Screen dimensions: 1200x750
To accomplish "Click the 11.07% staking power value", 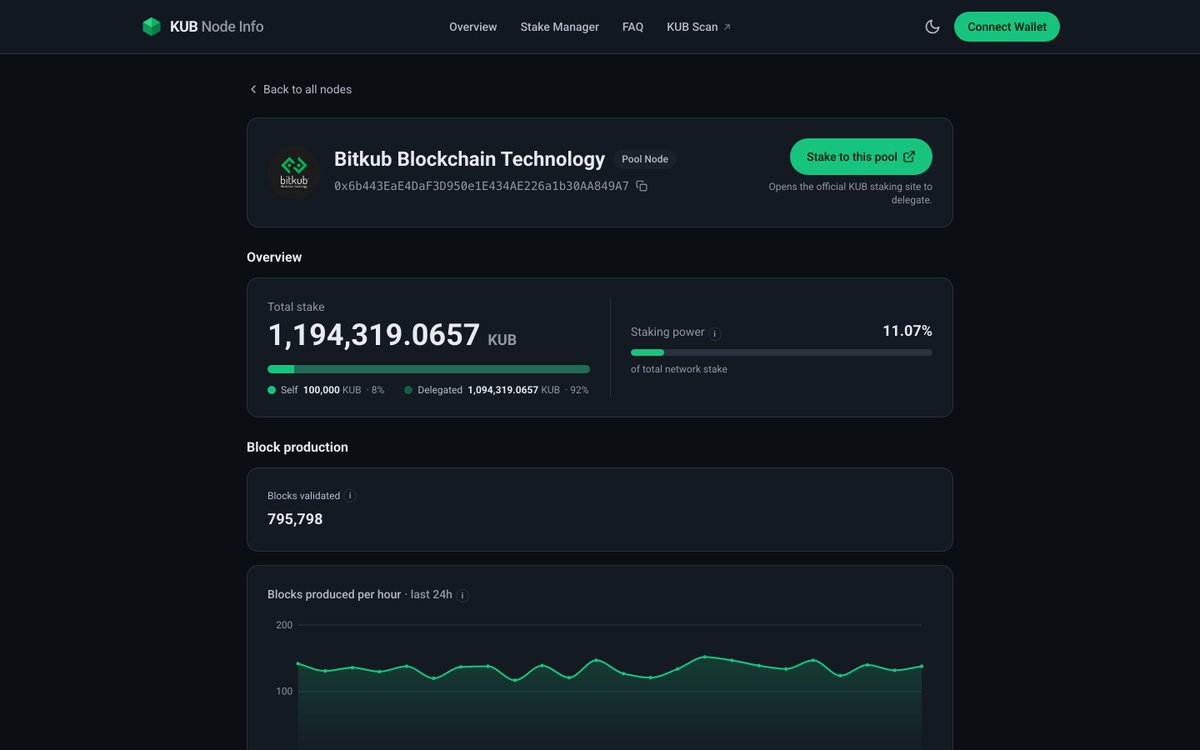I will (x=907, y=331).
